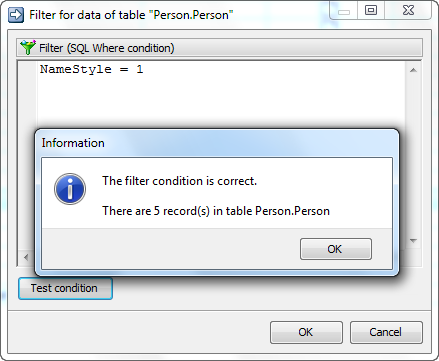Click scroll down arrow in SQL editor
439x361 pixels.
coord(413,241)
